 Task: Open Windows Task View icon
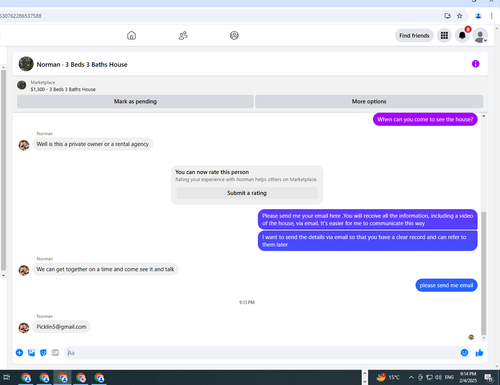tap(7, 377)
